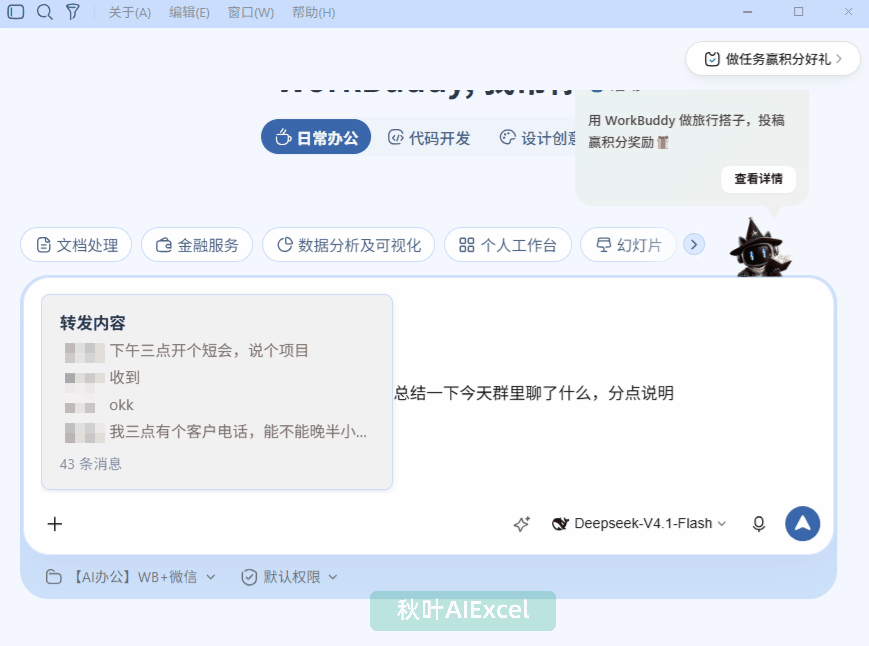Image resolution: width=869 pixels, height=646 pixels.
Task: Open the search magnifier icon
Action: pyautogui.click(x=44, y=12)
